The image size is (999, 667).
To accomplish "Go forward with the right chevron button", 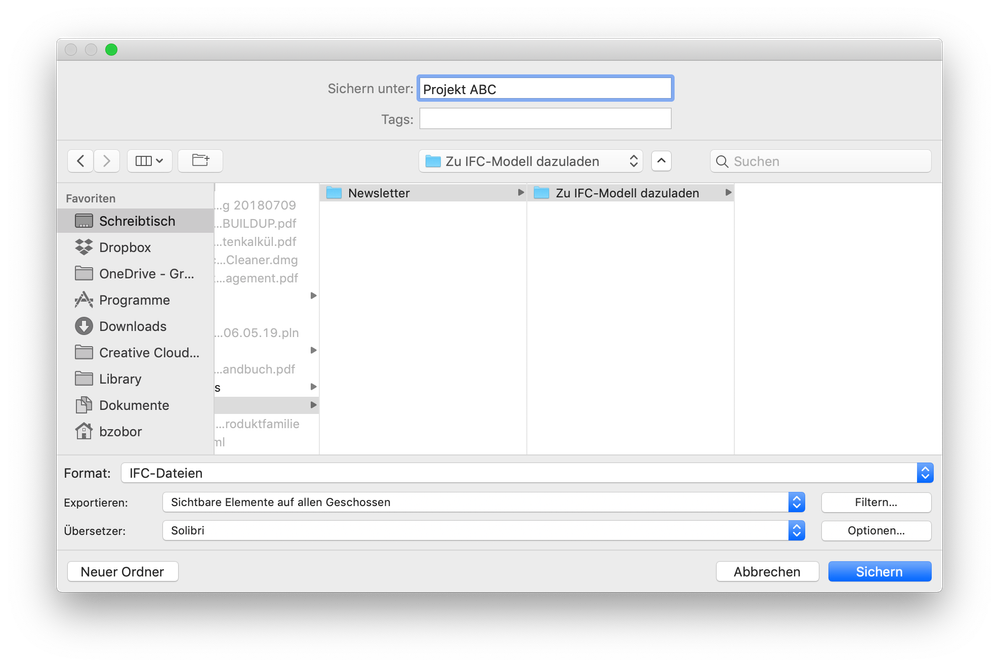I will point(106,161).
